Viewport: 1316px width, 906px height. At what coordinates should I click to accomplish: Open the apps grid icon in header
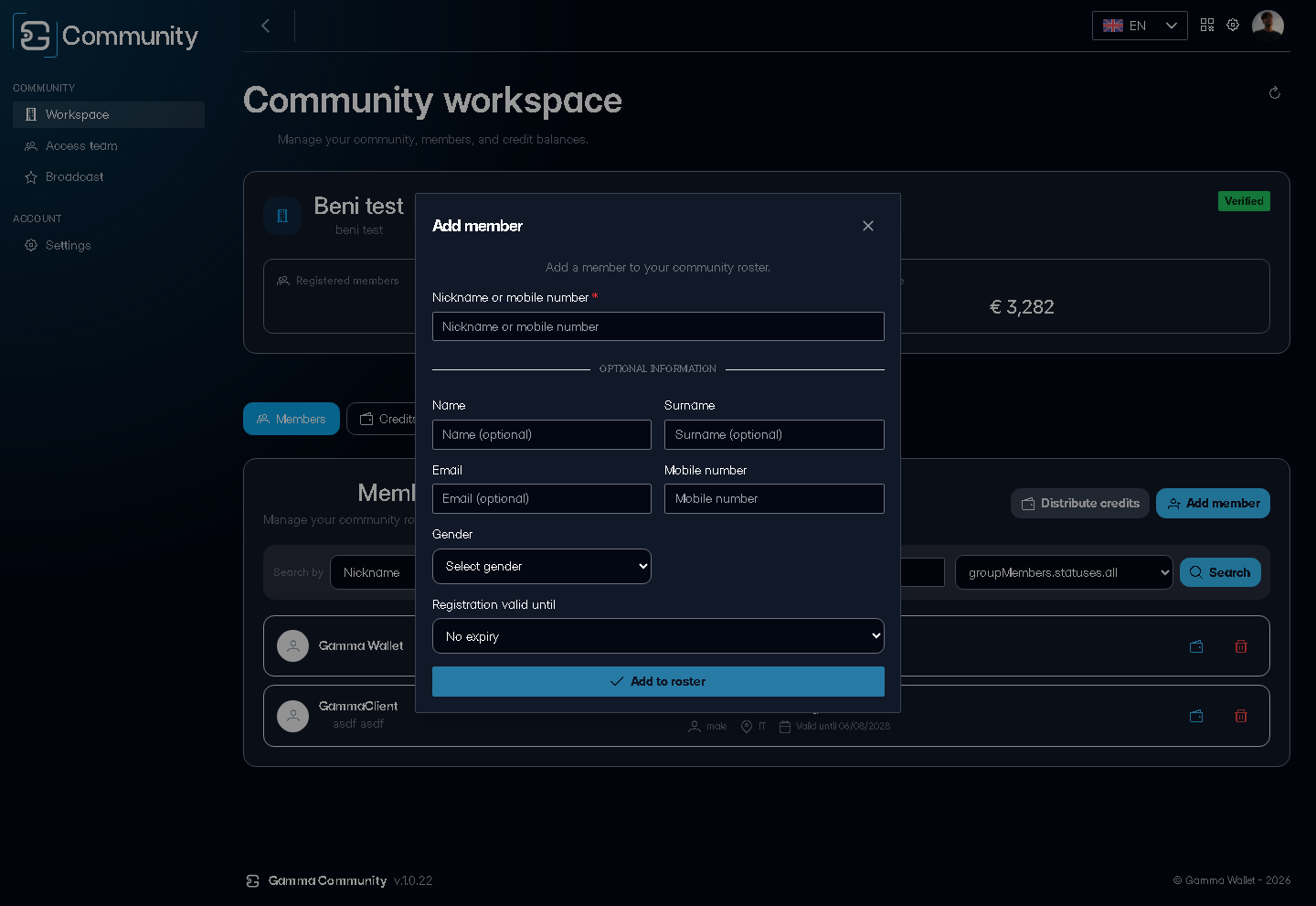click(1207, 25)
